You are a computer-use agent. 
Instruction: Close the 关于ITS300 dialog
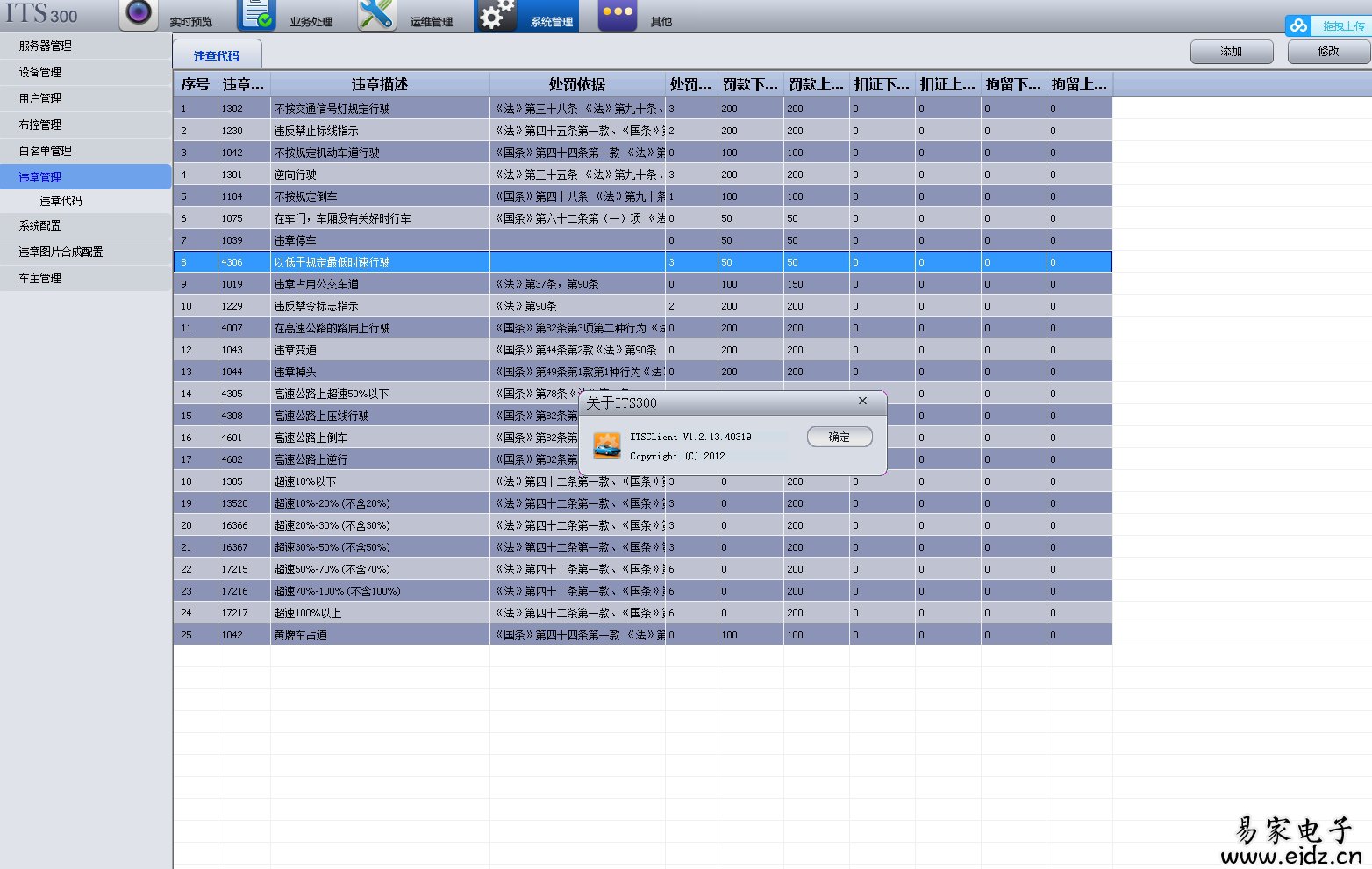pyautogui.click(x=862, y=401)
